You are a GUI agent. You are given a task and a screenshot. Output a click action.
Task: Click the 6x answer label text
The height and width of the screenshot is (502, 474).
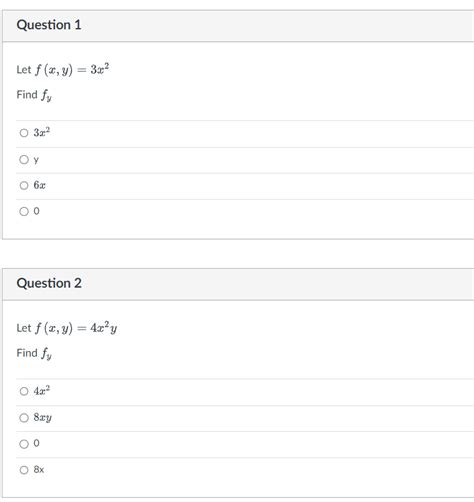39,185
